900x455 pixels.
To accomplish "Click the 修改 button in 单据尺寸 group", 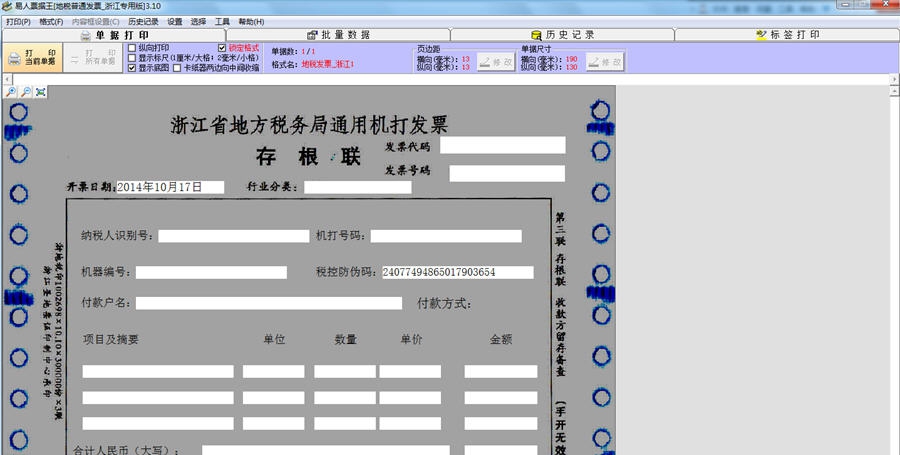I will coord(604,62).
